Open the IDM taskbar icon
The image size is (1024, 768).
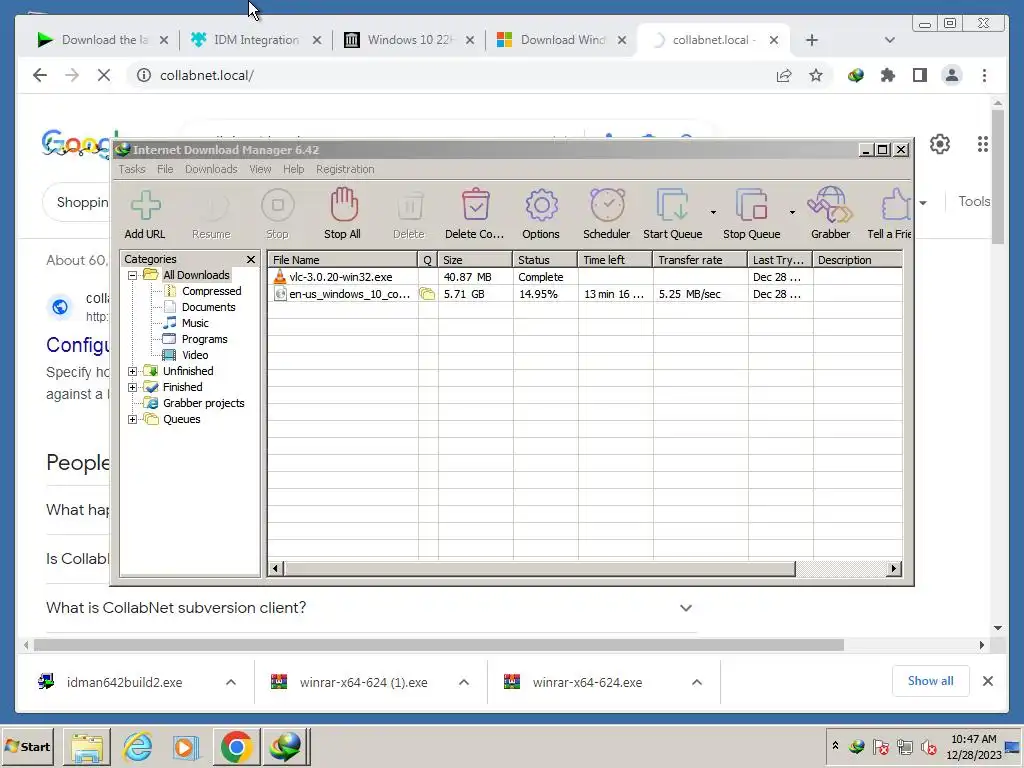click(x=285, y=746)
